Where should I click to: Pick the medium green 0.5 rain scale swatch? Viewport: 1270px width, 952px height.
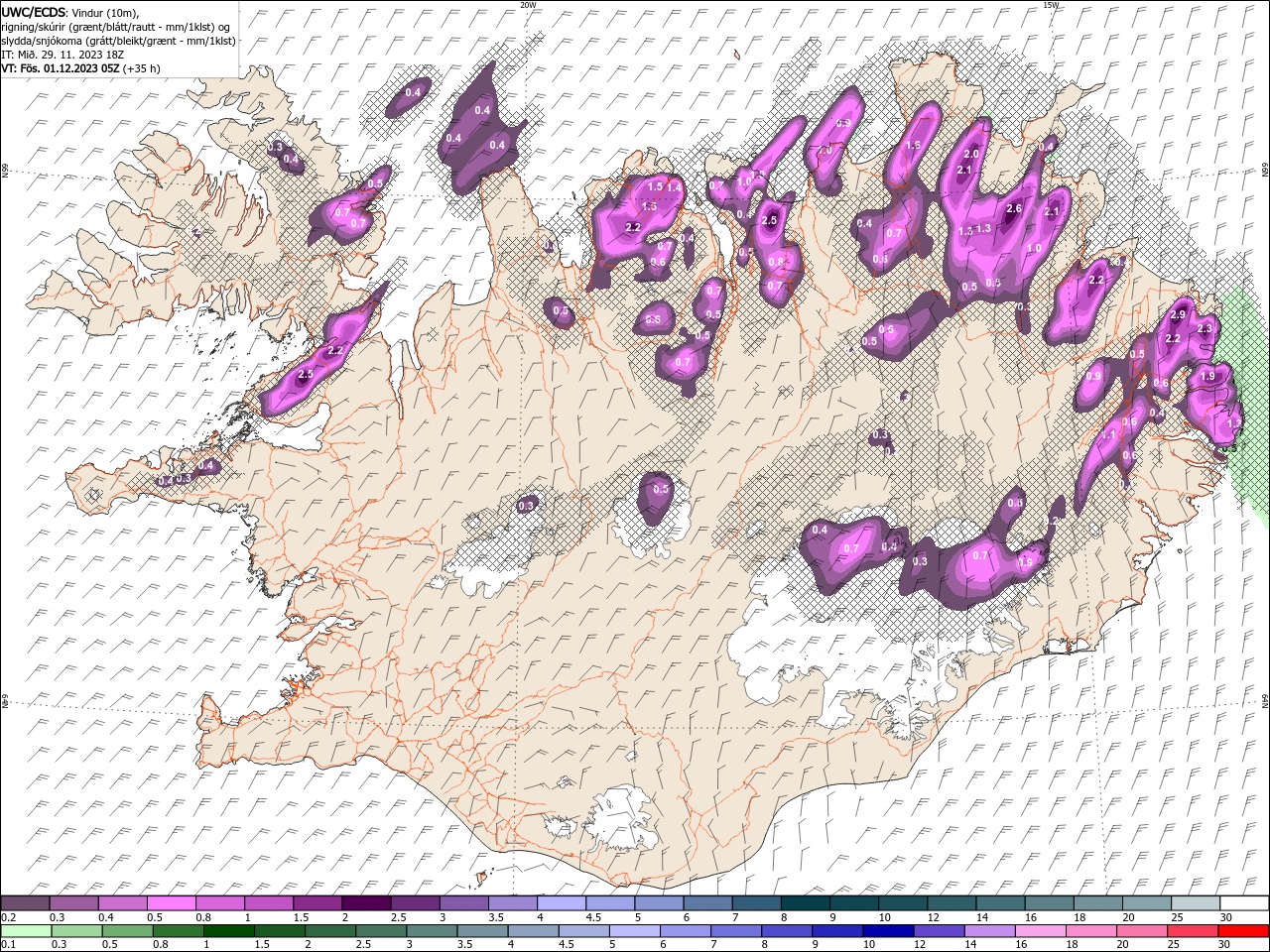[128, 931]
